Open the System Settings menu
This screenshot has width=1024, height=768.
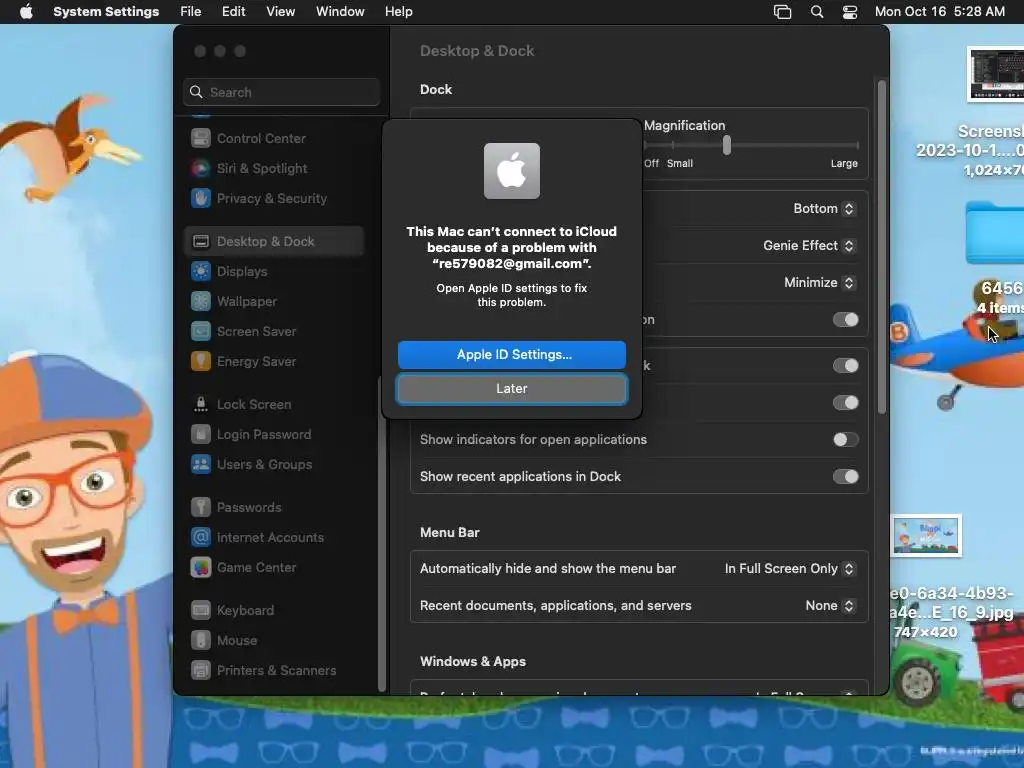[x=106, y=12]
